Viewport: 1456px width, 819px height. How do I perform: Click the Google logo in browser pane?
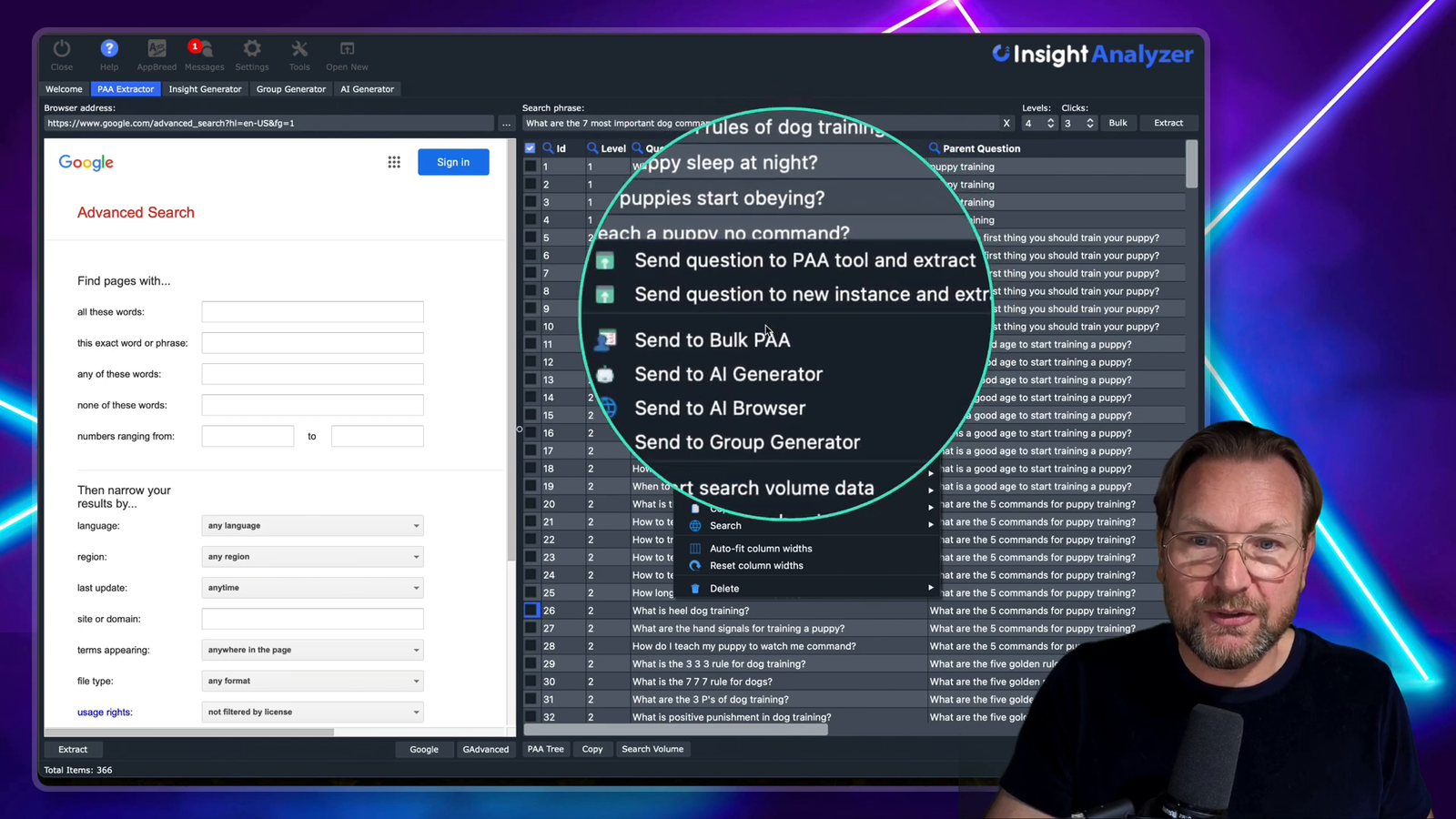86,163
